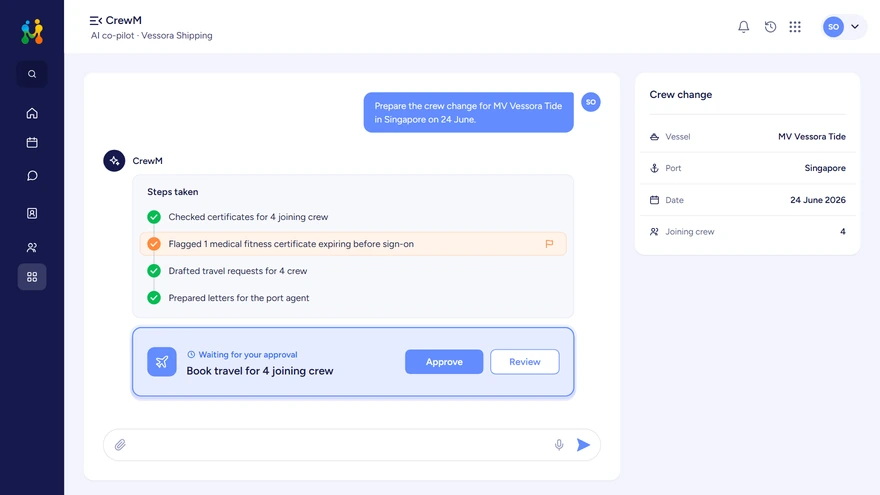Click the vessel value MV Vessora Tide
Image resolution: width=880 pixels, height=495 pixels.
coord(812,136)
